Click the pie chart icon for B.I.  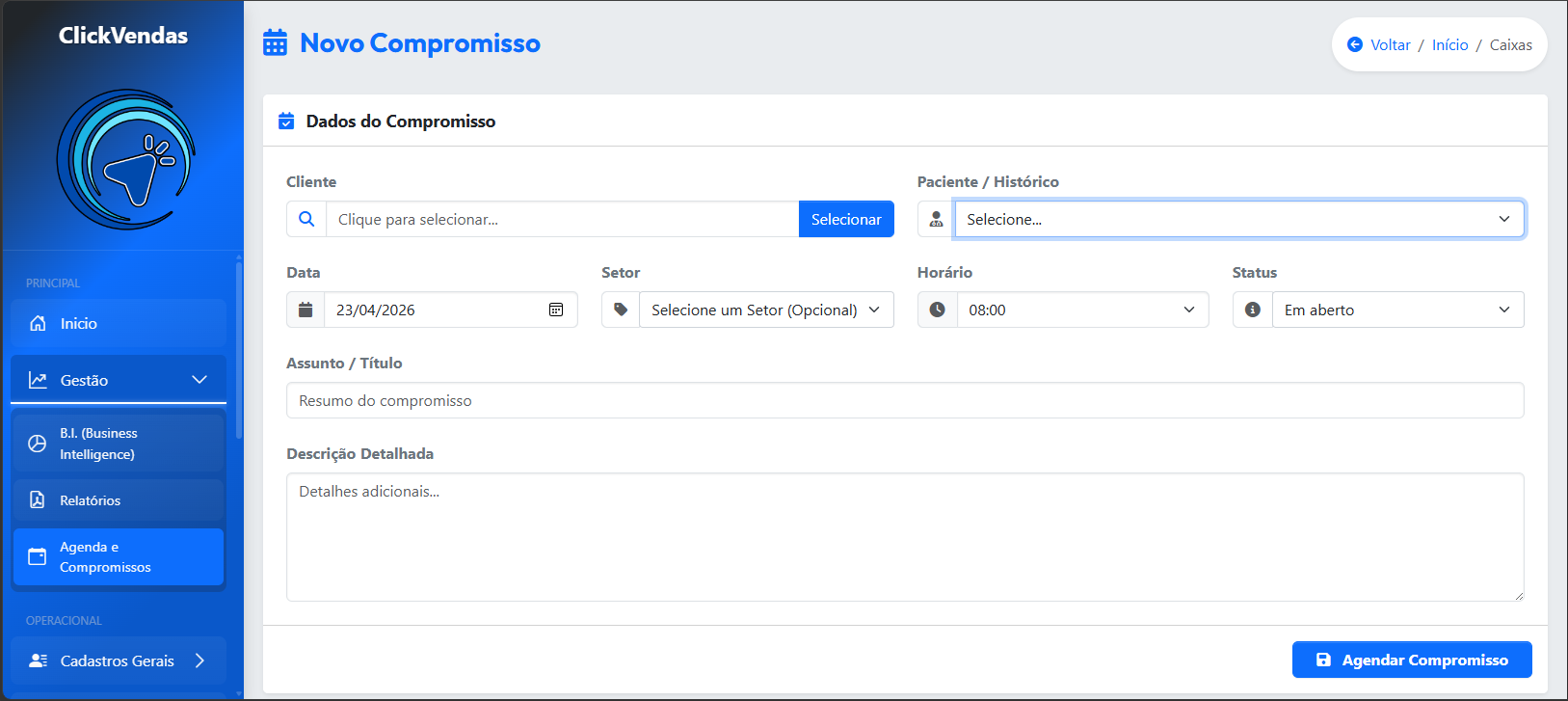pyautogui.click(x=37, y=444)
